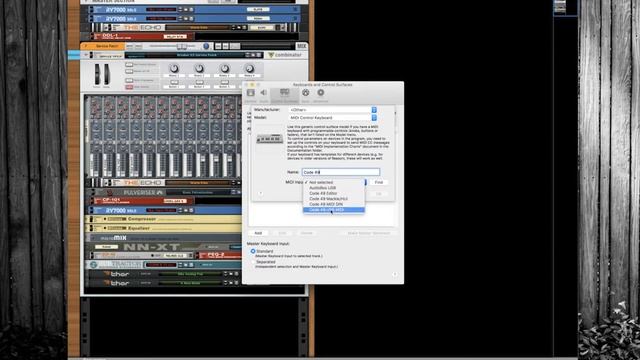The image size is (640, 360).
Task: Choose Code 49 USB MIDI input
Action: click(x=334, y=210)
